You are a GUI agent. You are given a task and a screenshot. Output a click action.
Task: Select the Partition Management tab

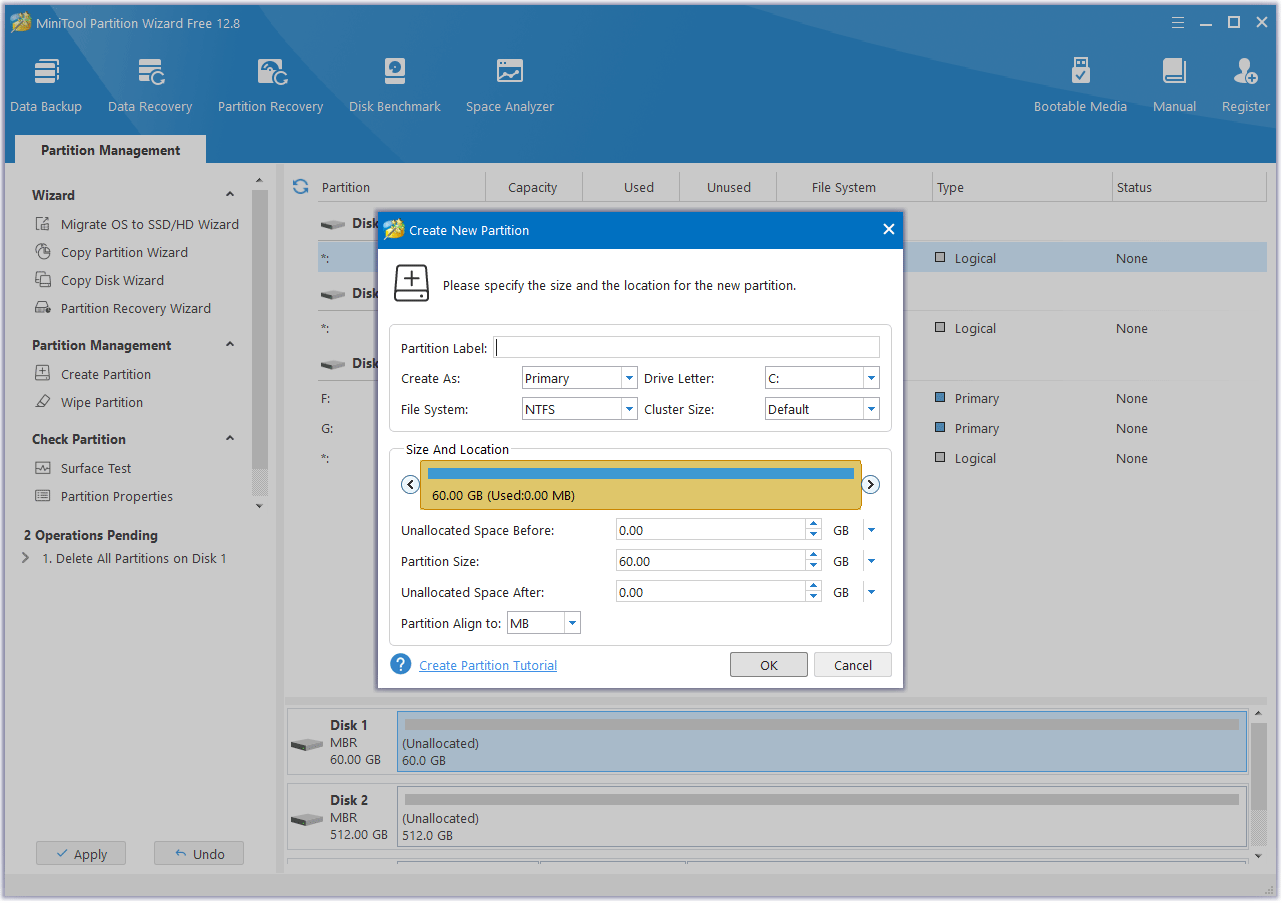coord(110,150)
